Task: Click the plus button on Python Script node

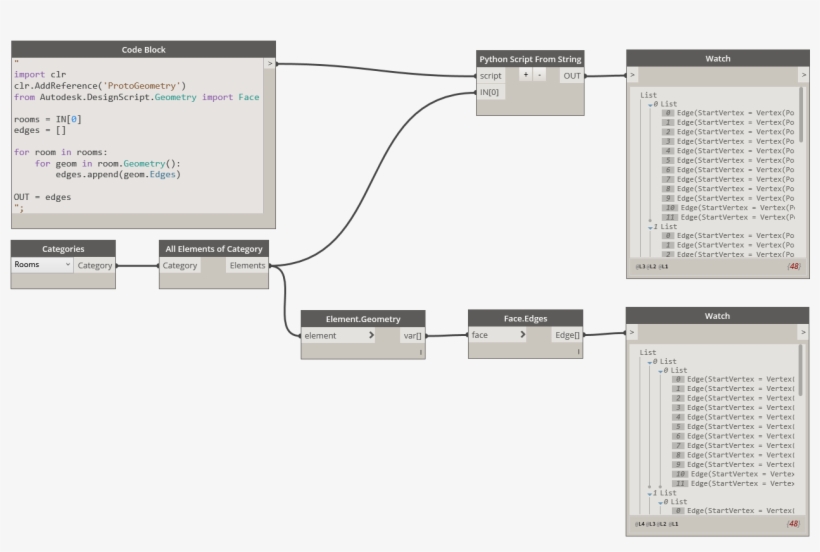Action: [x=526, y=75]
